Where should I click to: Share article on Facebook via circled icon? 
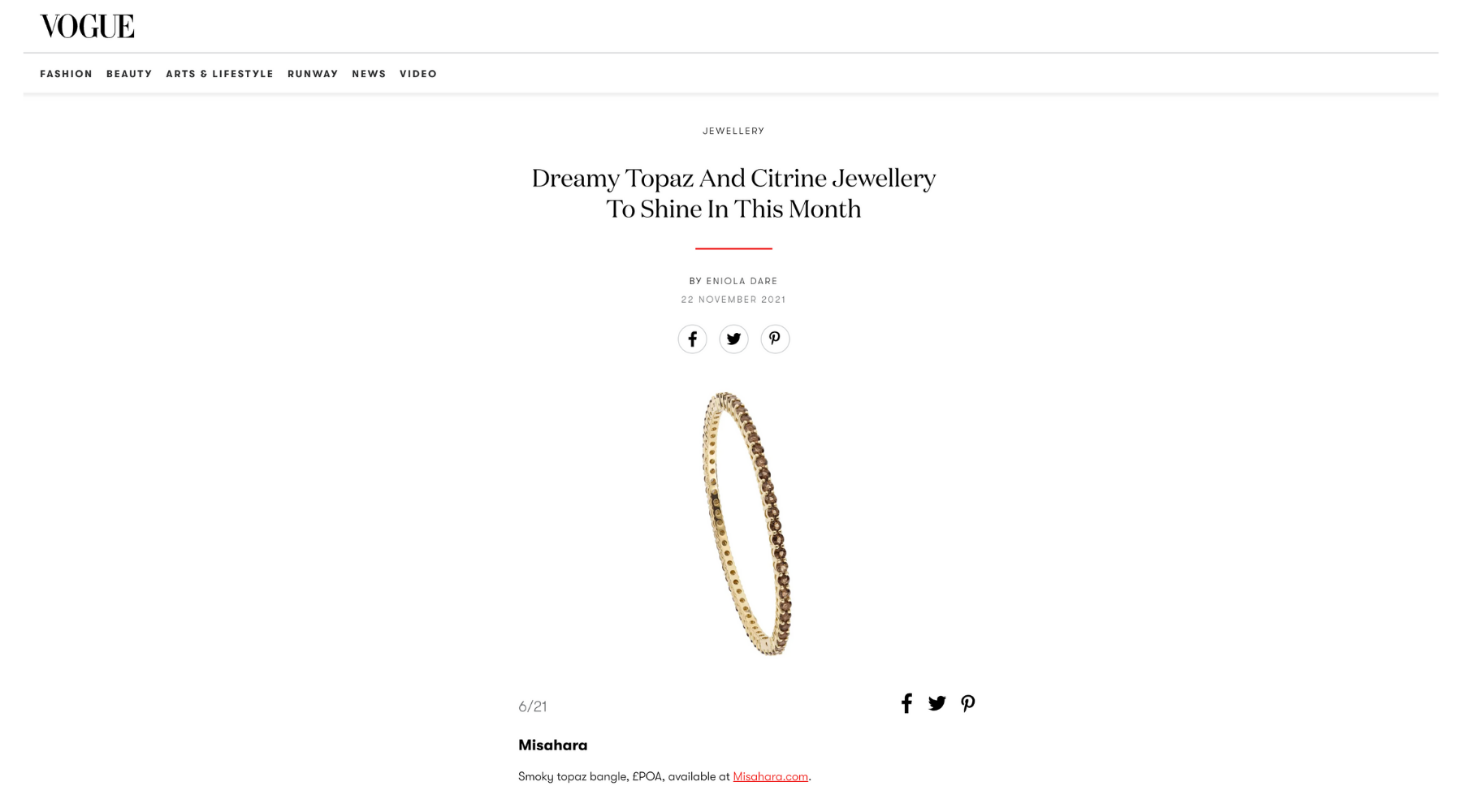pos(692,339)
